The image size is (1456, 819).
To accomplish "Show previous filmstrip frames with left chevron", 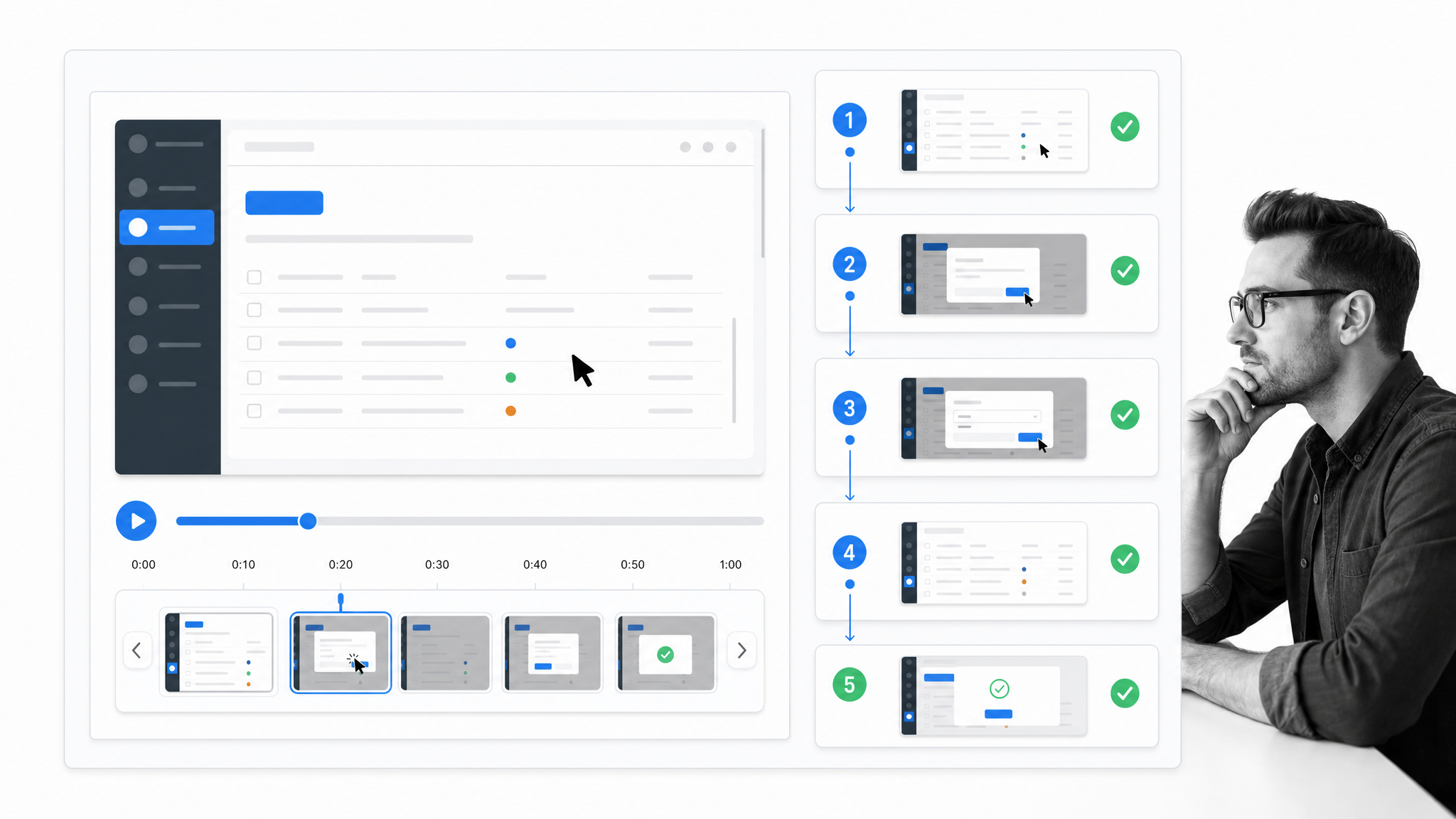I will [137, 650].
